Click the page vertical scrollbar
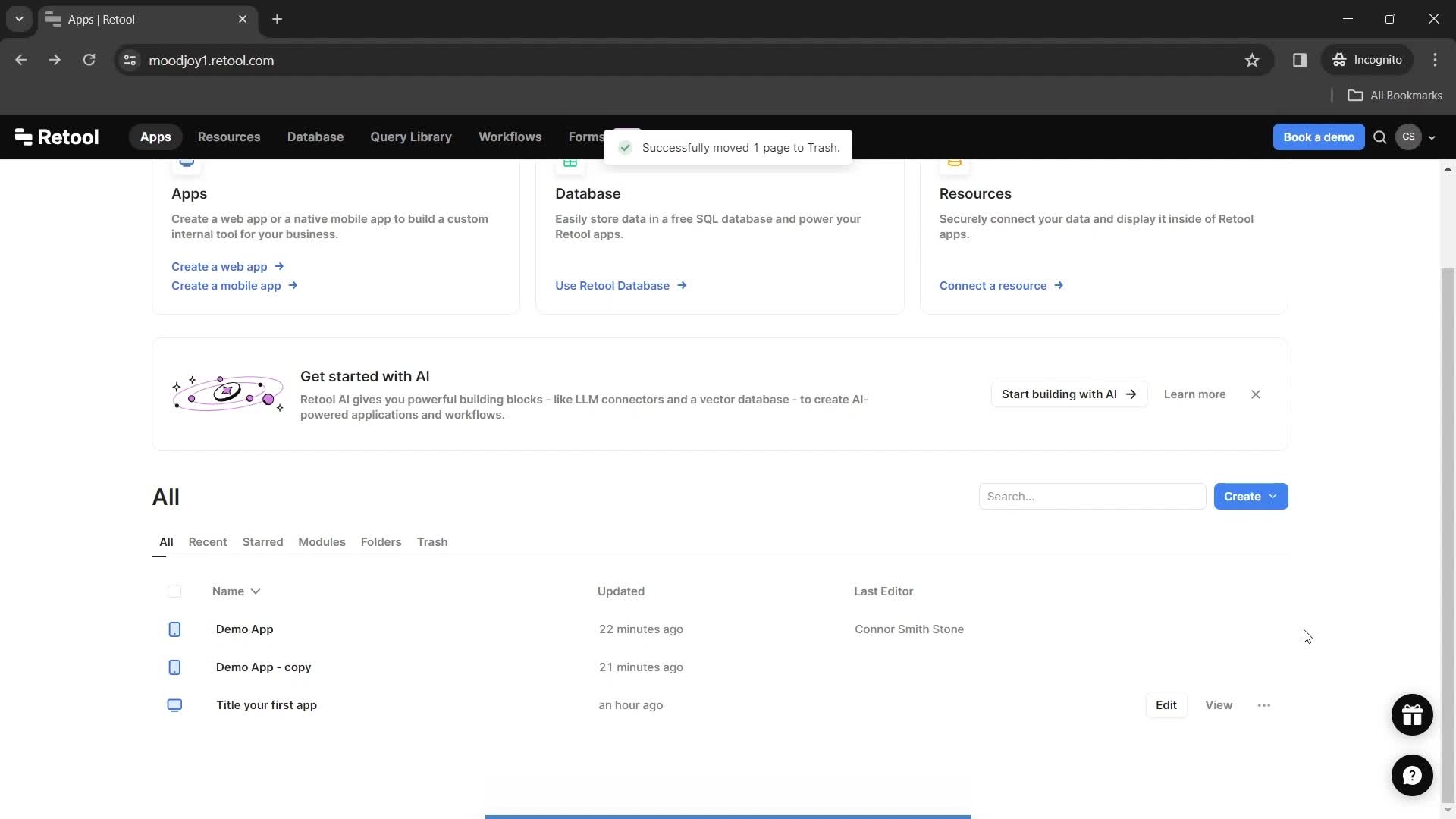 [1448, 535]
